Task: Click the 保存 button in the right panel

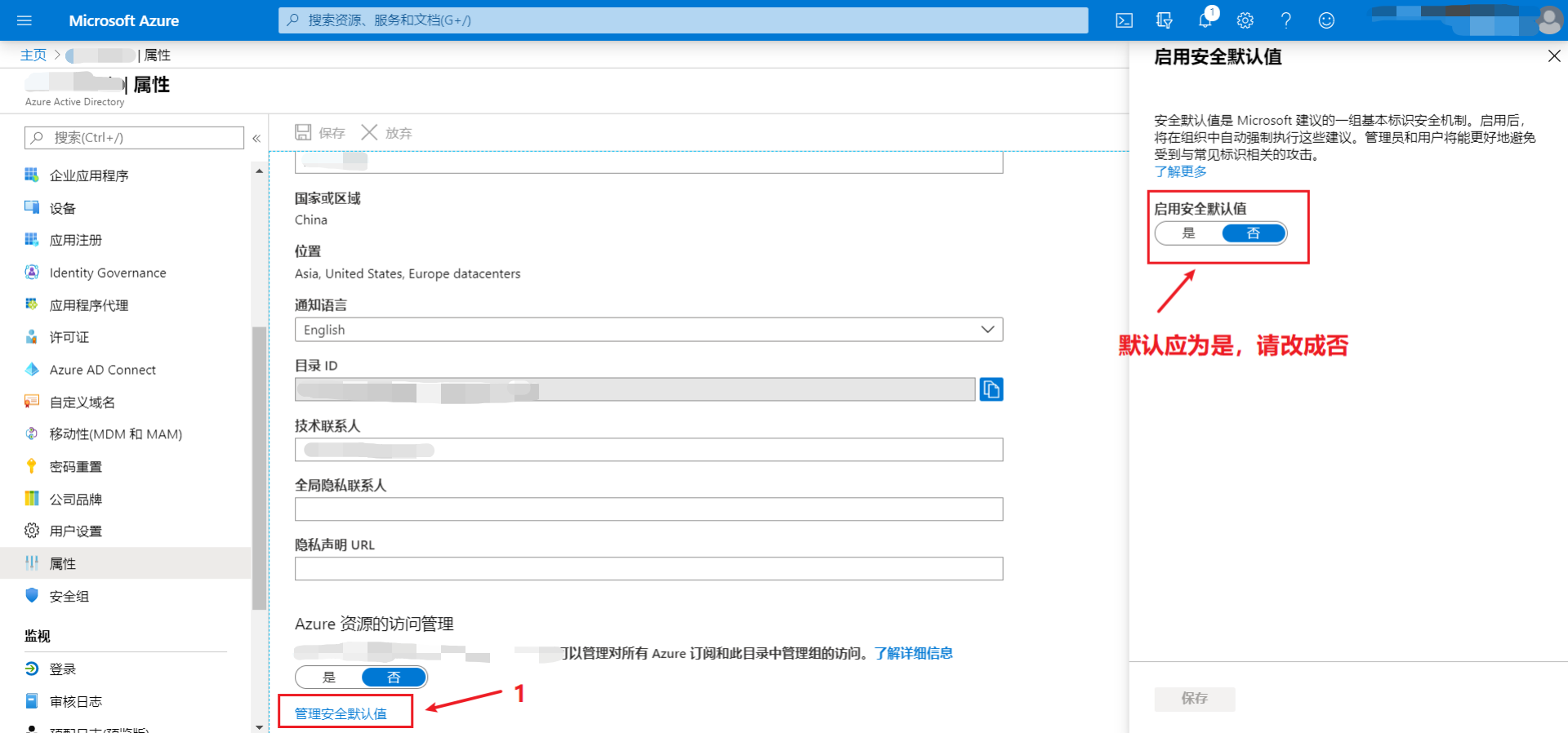Action: click(x=1194, y=699)
